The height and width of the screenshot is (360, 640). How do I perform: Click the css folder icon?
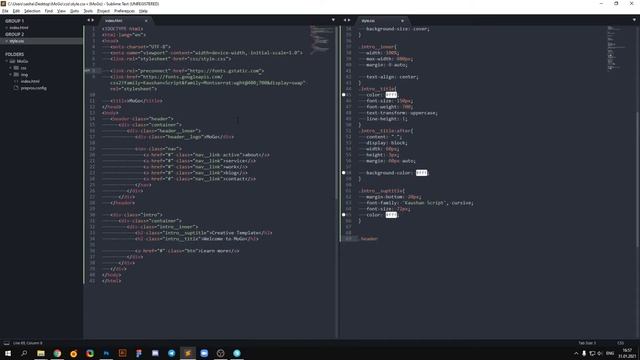16,68
